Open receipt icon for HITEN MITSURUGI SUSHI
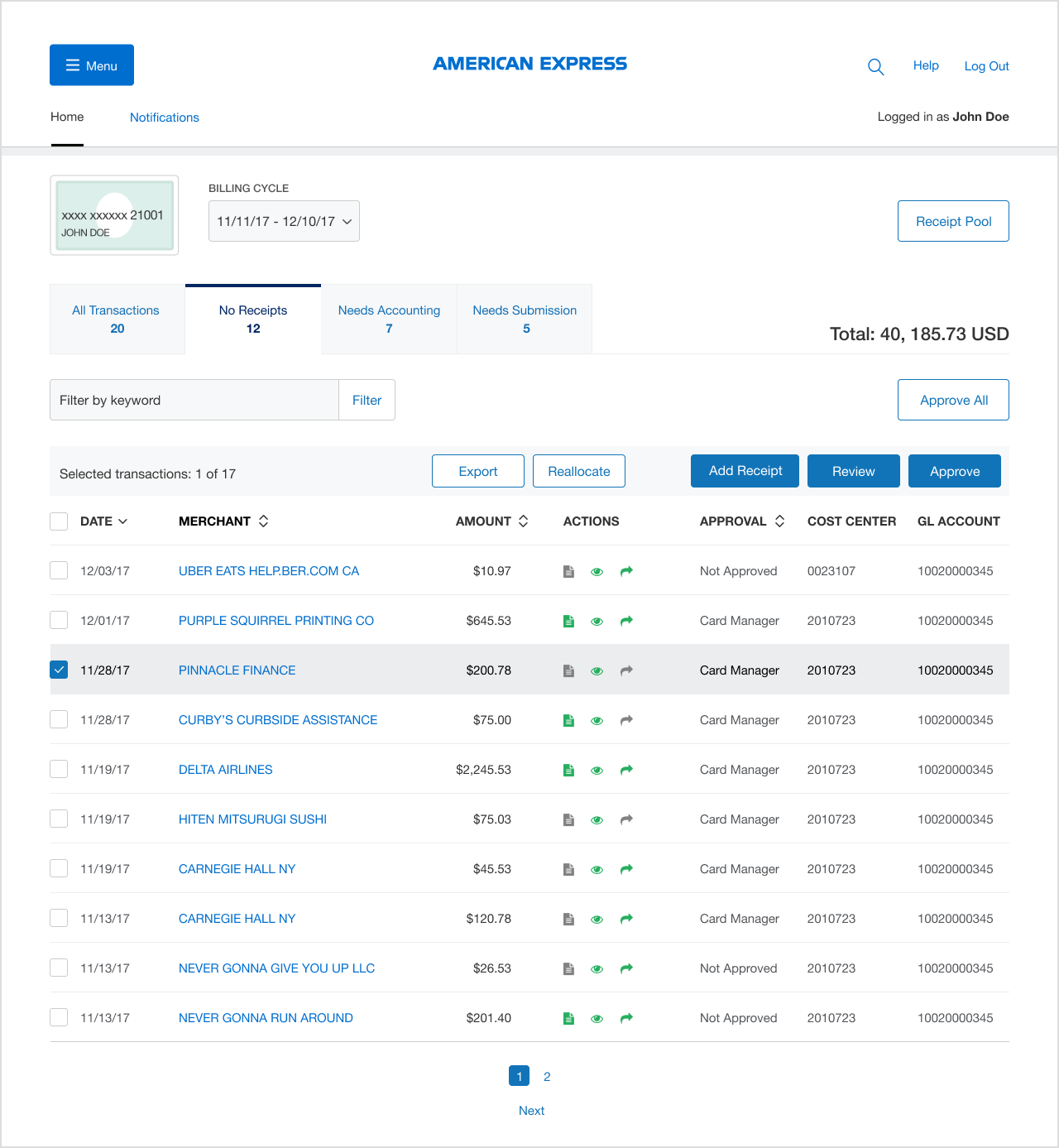 pos(568,819)
